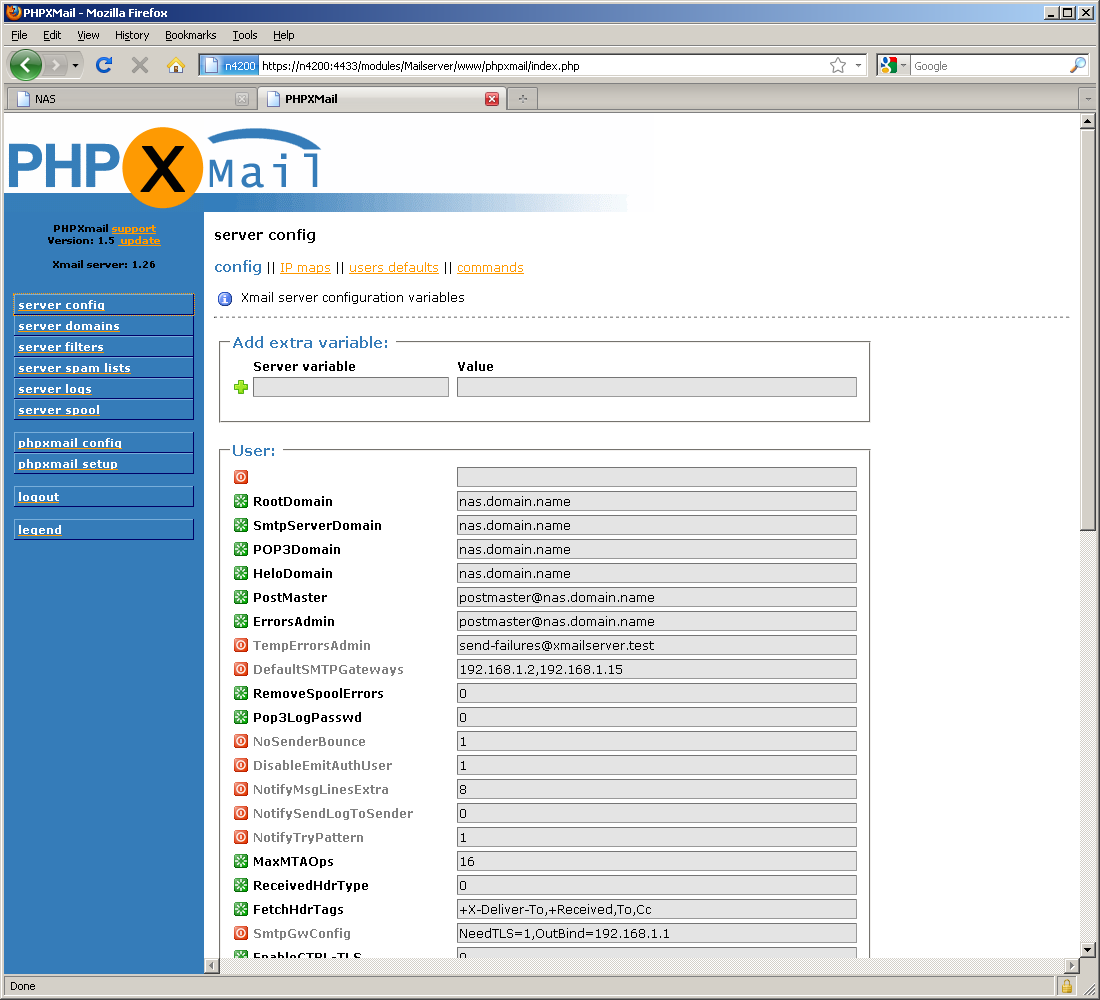Click the DisableEmitAuthUser red icon
The height and width of the screenshot is (1000, 1100).
click(241, 765)
